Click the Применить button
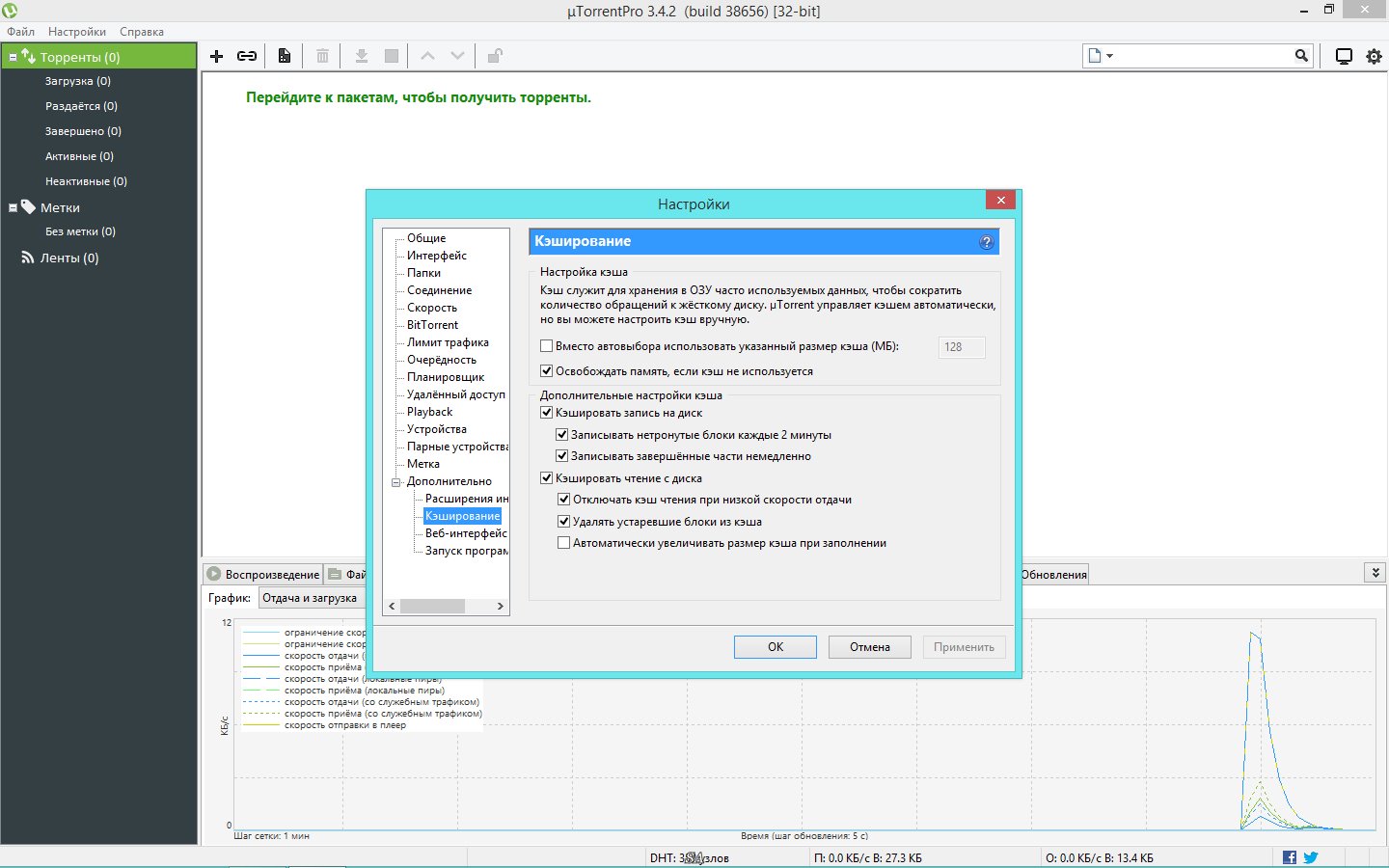1389x868 pixels. pos(964,647)
